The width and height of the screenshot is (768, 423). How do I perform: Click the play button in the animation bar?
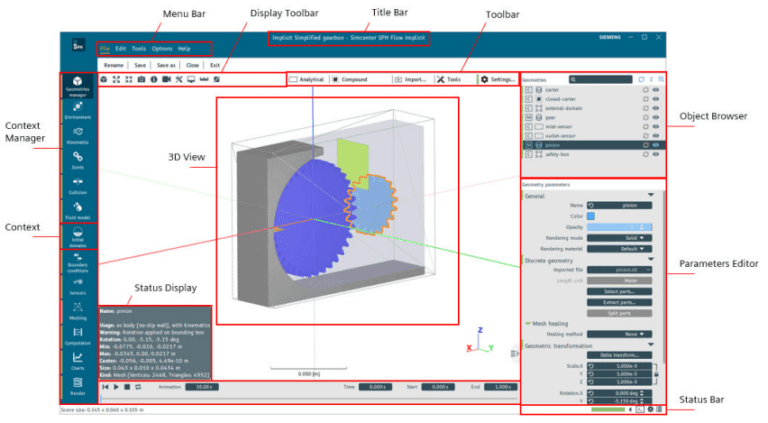pyautogui.click(x=117, y=386)
